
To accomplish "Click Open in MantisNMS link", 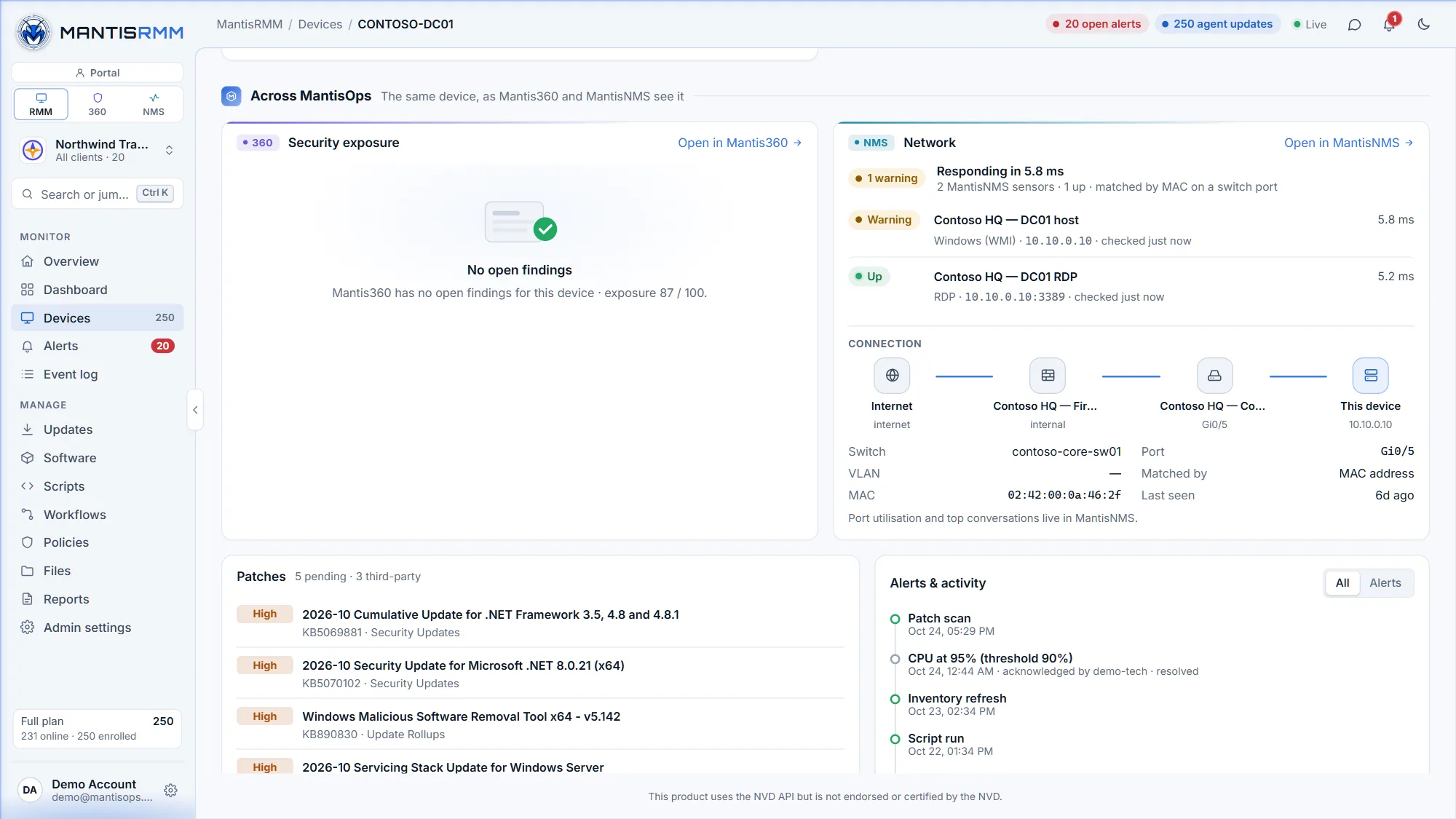I will 1348,143.
